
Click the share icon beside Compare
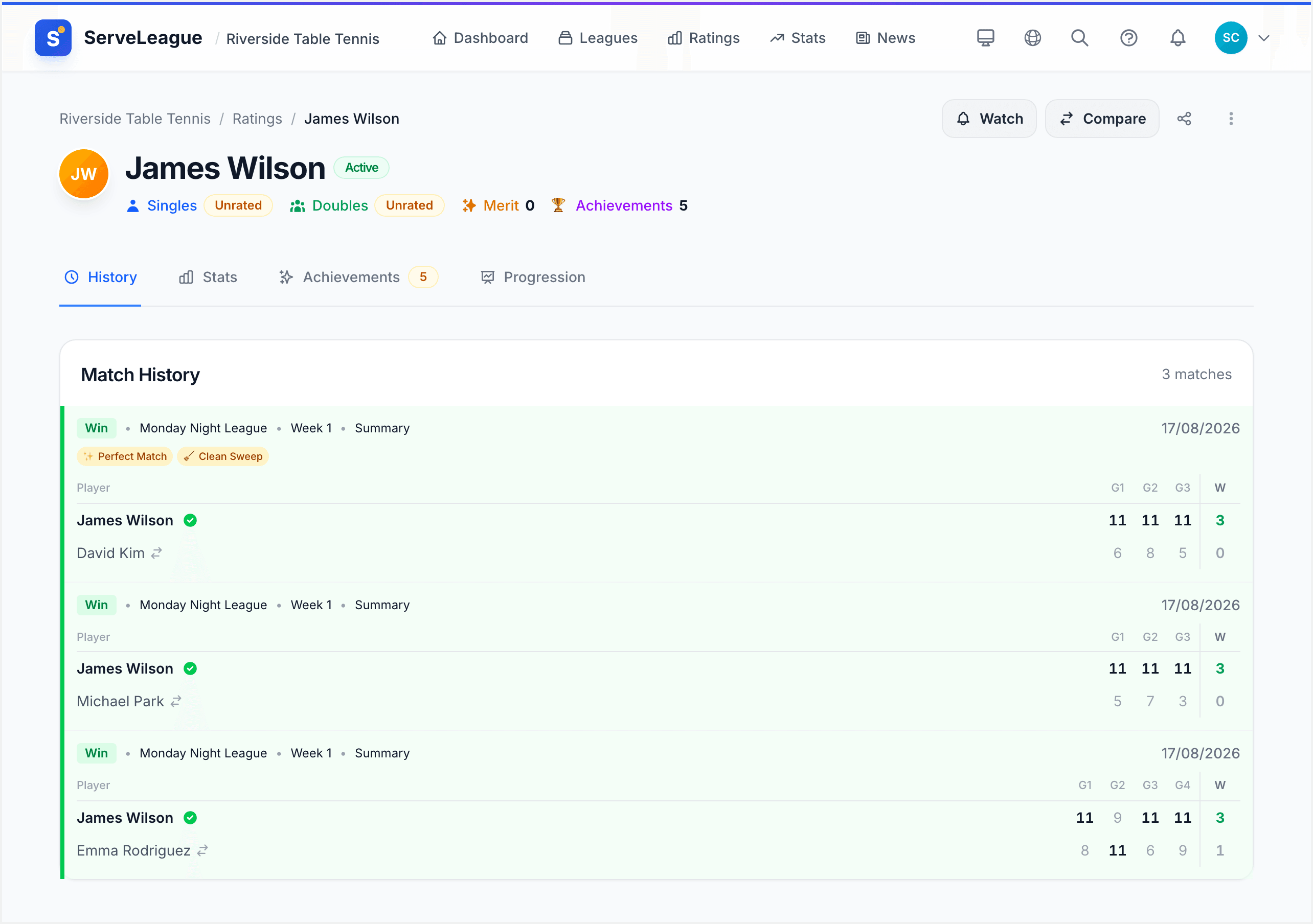[x=1184, y=119]
